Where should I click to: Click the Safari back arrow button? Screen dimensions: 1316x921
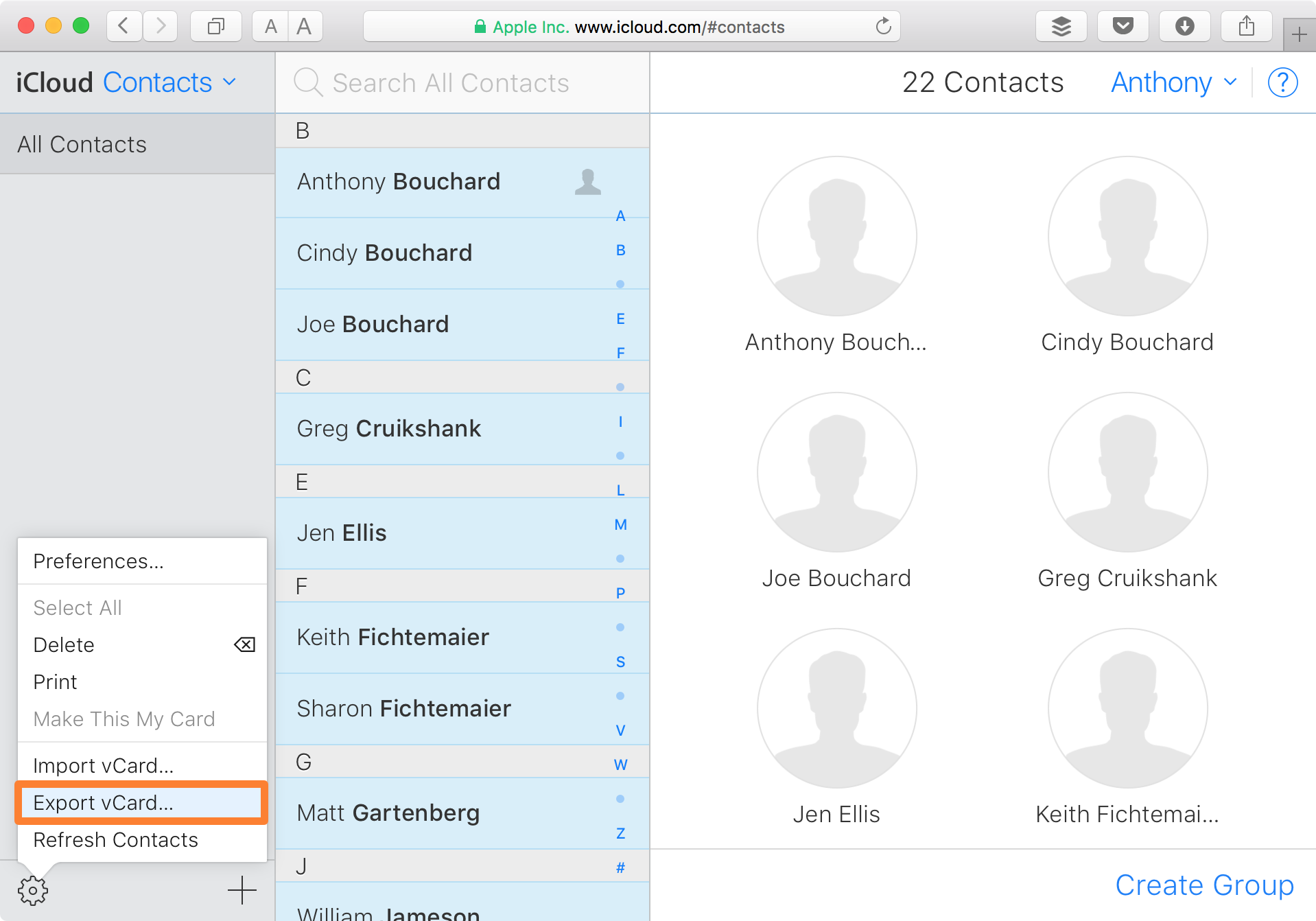pos(124,27)
